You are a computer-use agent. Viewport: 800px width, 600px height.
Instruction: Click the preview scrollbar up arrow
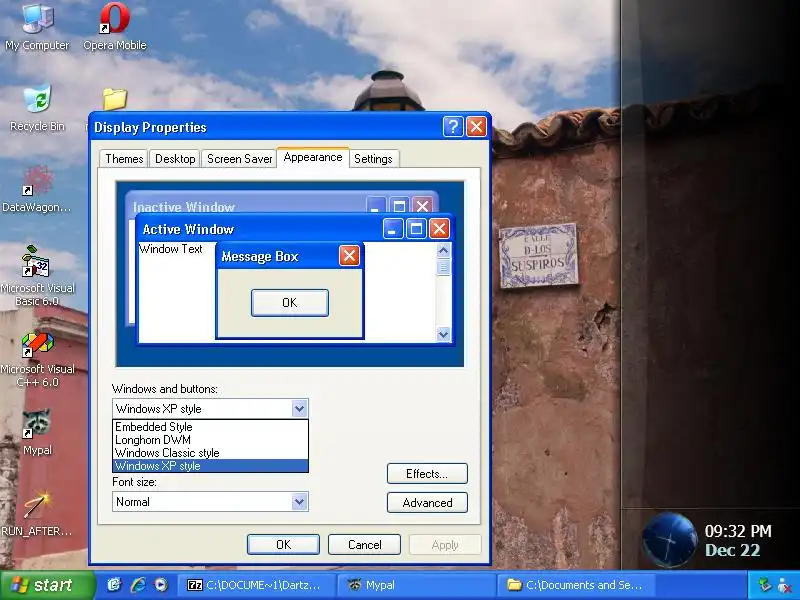[443, 250]
